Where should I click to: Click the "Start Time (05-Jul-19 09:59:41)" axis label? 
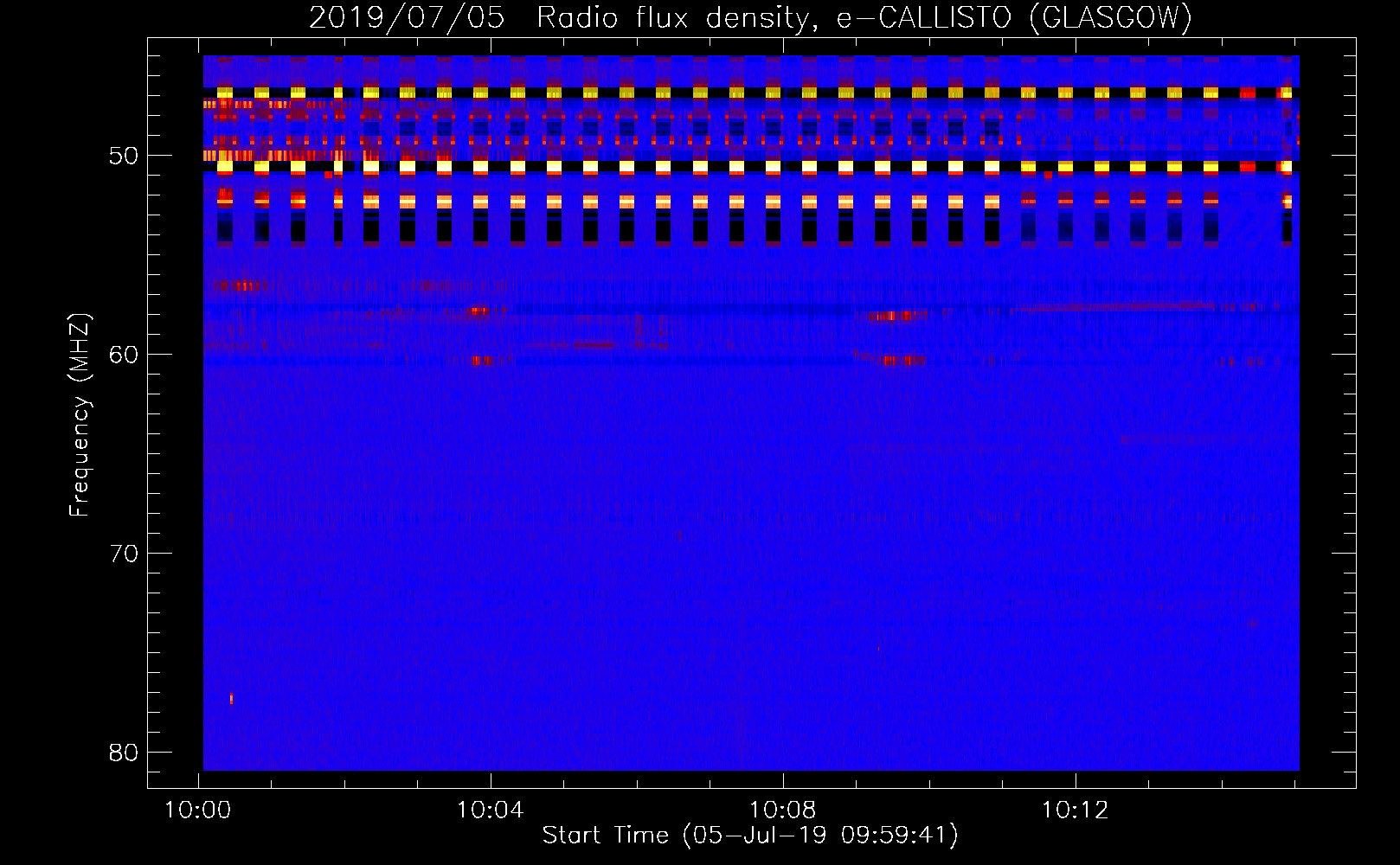[750, 836]
